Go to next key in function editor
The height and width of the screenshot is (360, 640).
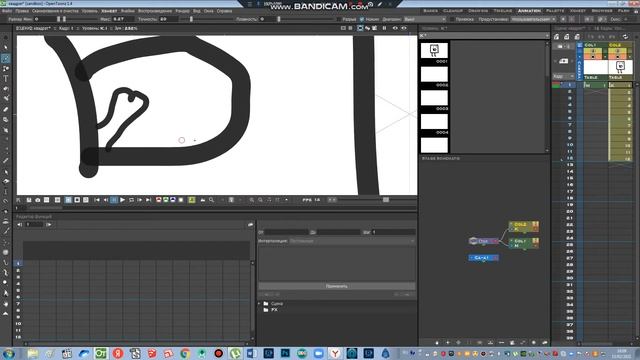point(49,224)
